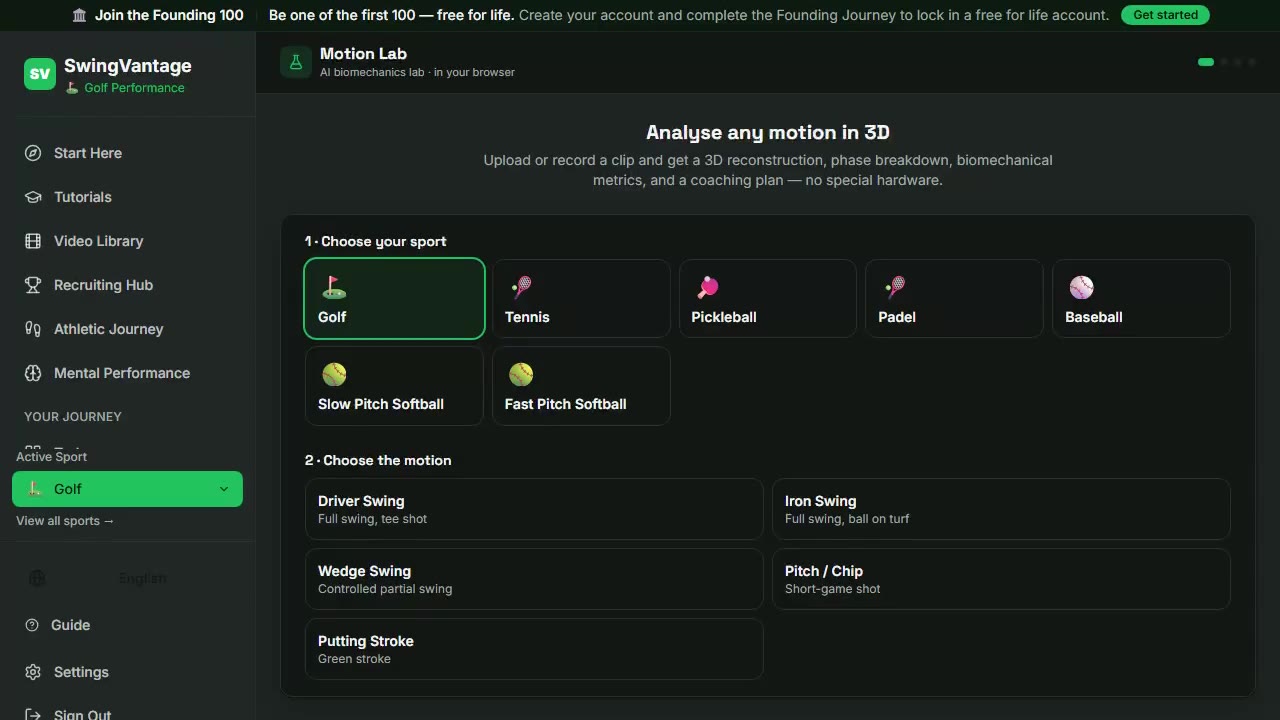Click the Sign Out arrow icon
Viewport: 1280px width, 720px height.
click(33, 715)
